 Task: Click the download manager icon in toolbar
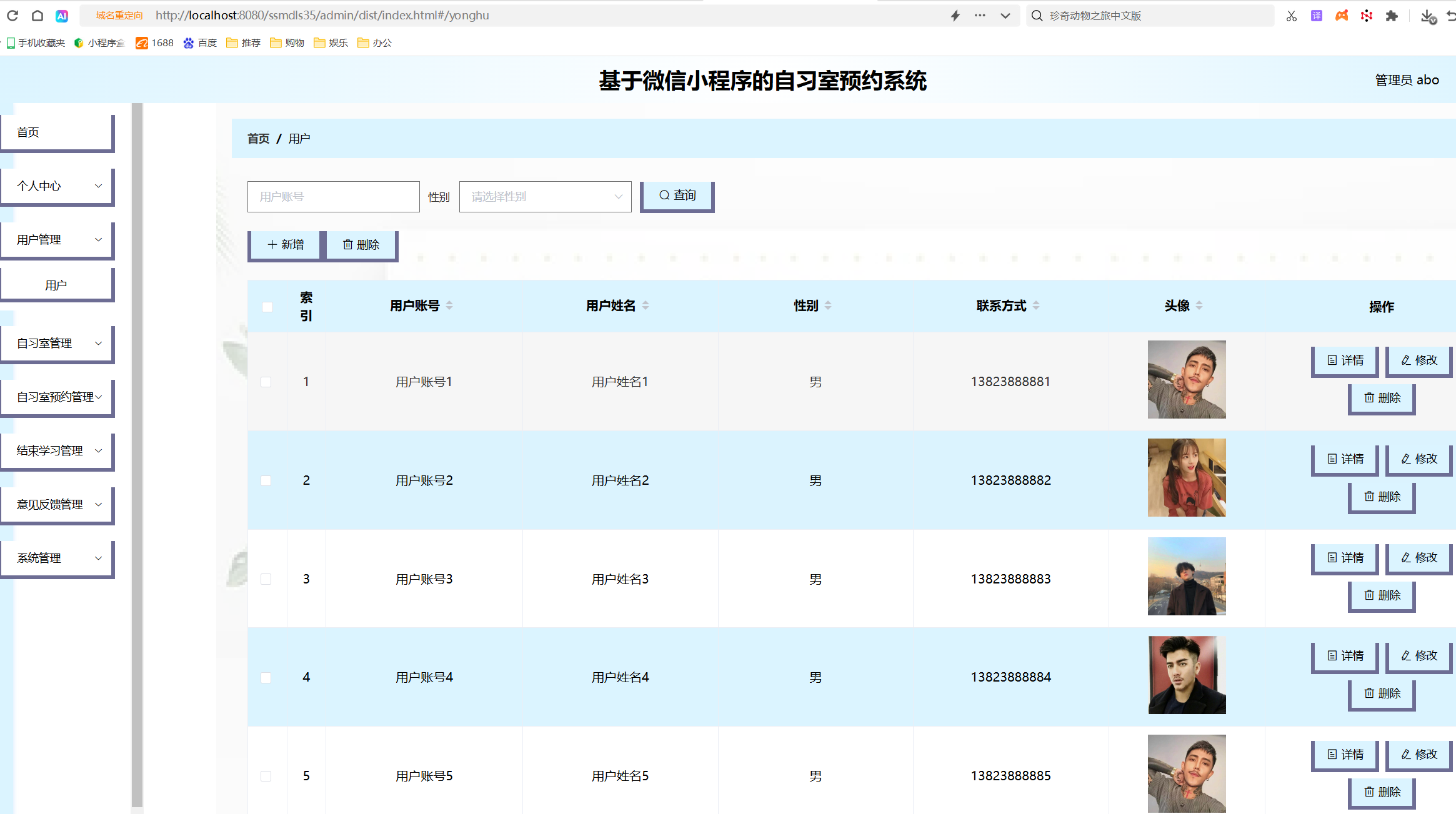pyautogui.click(x=1428, y=16)
